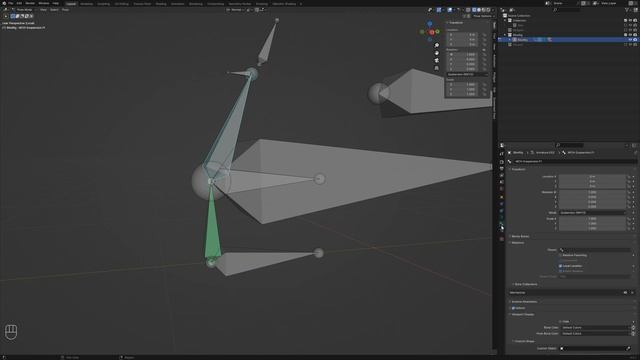The width and height of the screenshot is (640, 360).
Task: Toggle Relative Parenting checkbox
Action: coord(560,255)
